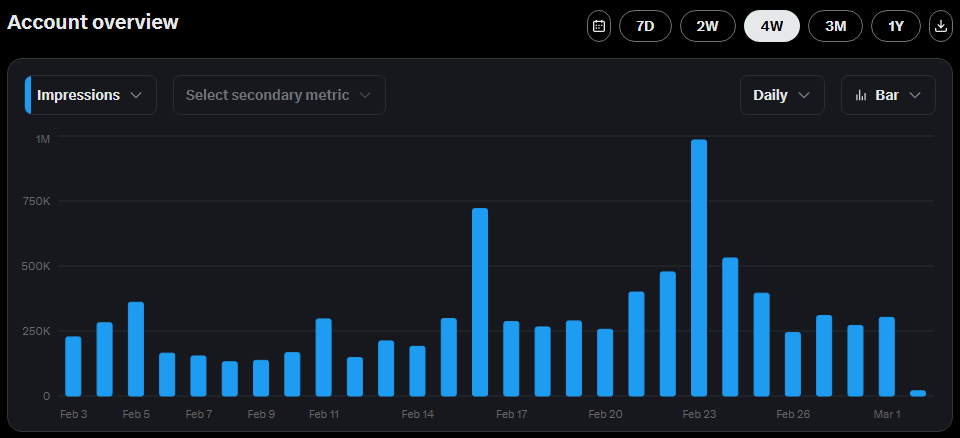The height and width of the screenshot is (438, 960).
Task: Click the download data icon
Action: coord(940,26)
